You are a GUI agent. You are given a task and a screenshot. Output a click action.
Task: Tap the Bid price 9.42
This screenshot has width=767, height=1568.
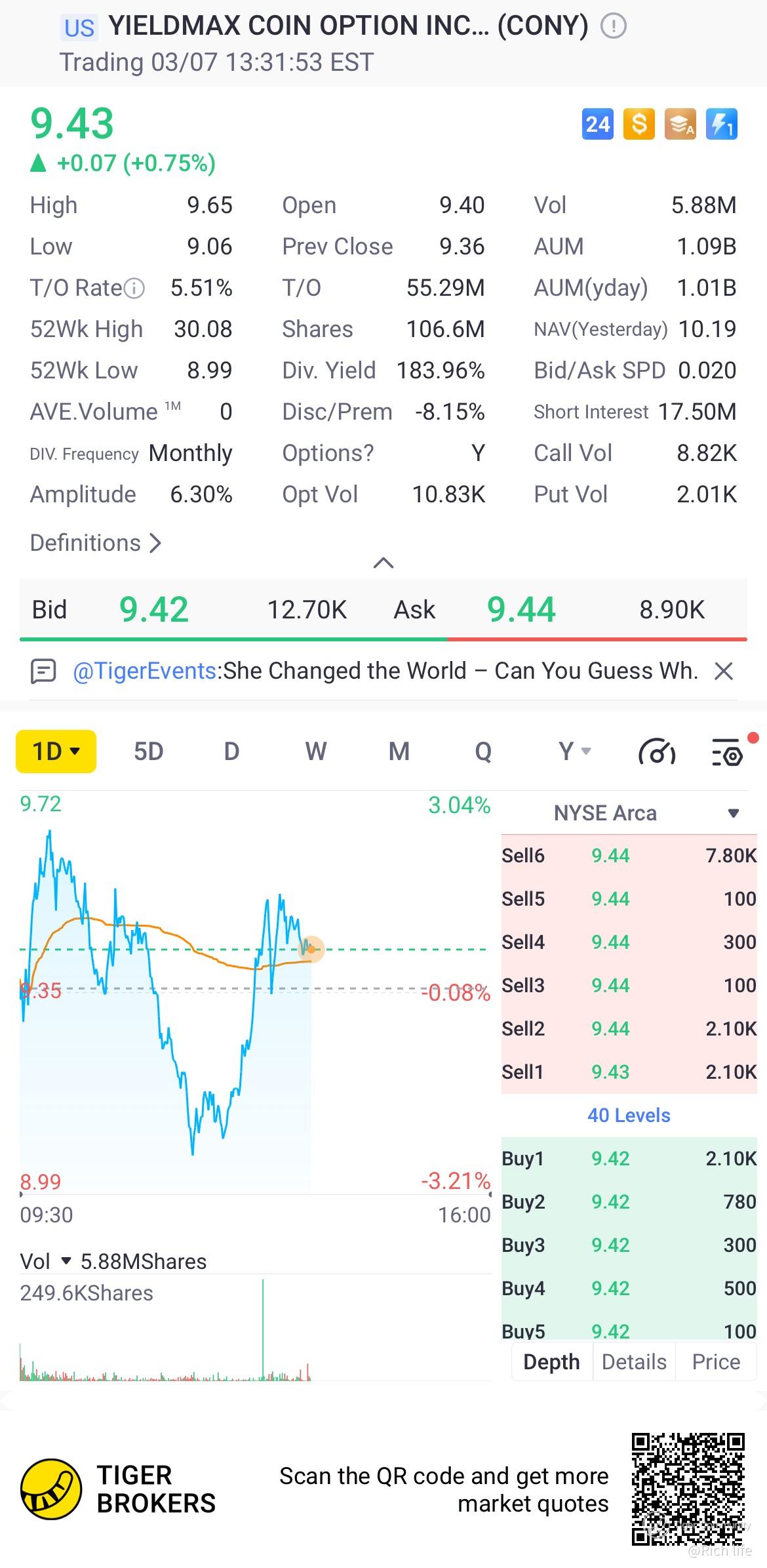[x=154, y=610]
